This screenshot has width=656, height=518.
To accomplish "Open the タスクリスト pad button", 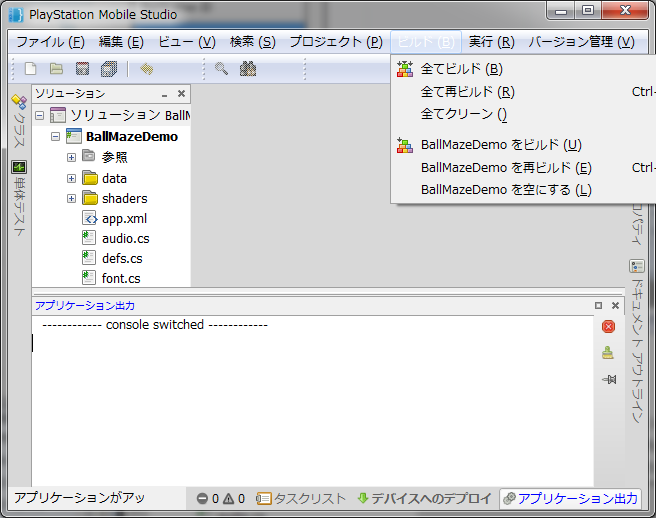I will [x=301, y=498].
